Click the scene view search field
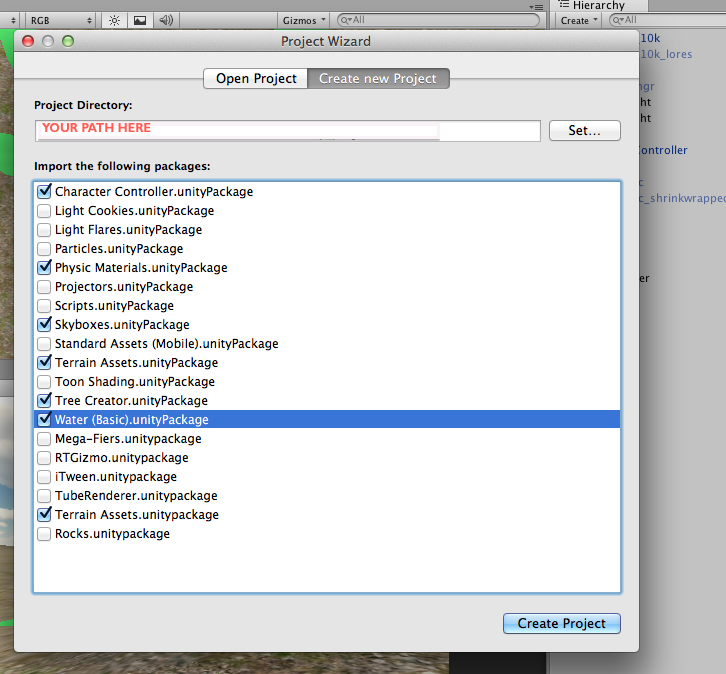This screenshot has height=674, width=726. (x=438, y=20)
